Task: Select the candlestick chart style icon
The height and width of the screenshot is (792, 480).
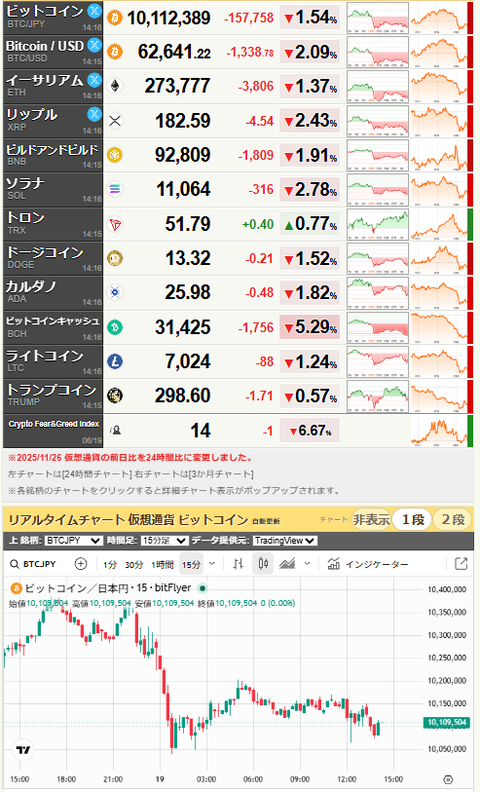Action: tap(263, 564)
